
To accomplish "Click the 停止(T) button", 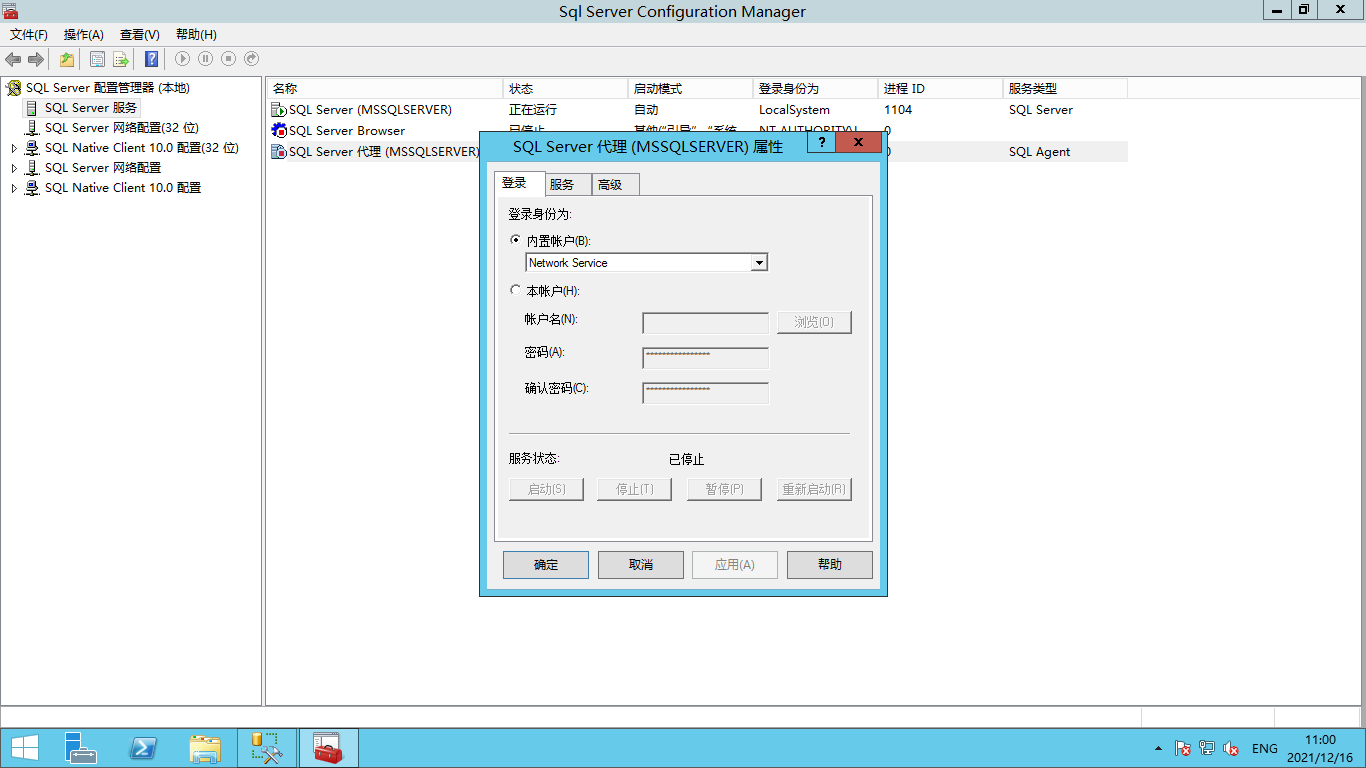I will (x=635, y=489).
